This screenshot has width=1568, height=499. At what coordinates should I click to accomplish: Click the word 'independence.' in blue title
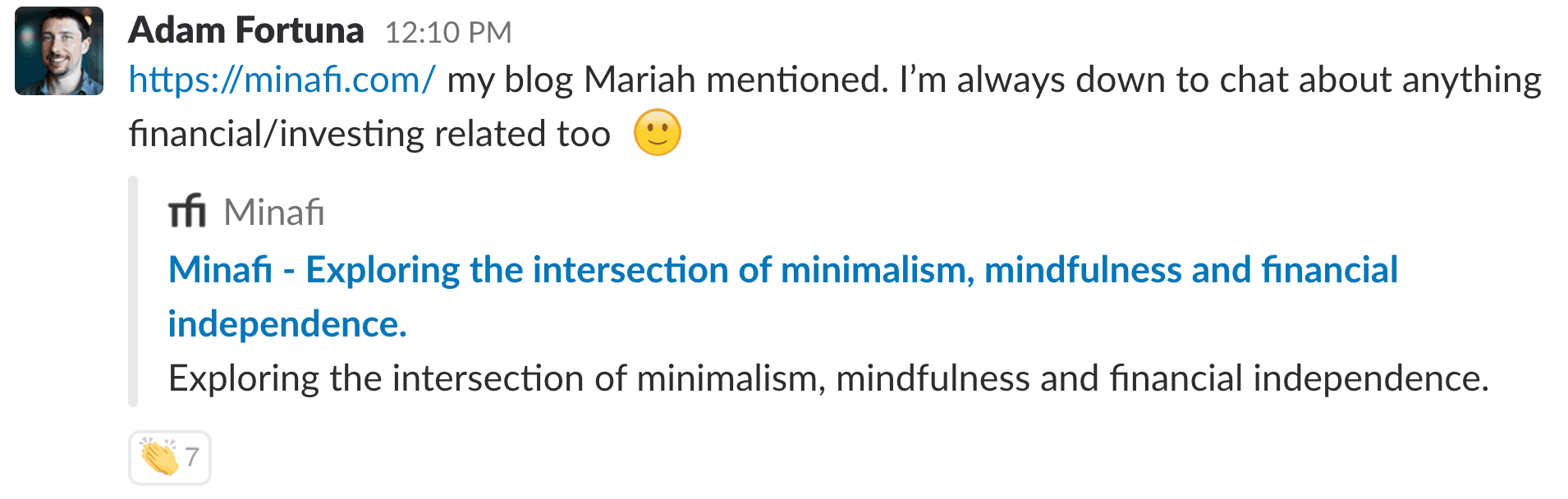[x=287, y=324]
